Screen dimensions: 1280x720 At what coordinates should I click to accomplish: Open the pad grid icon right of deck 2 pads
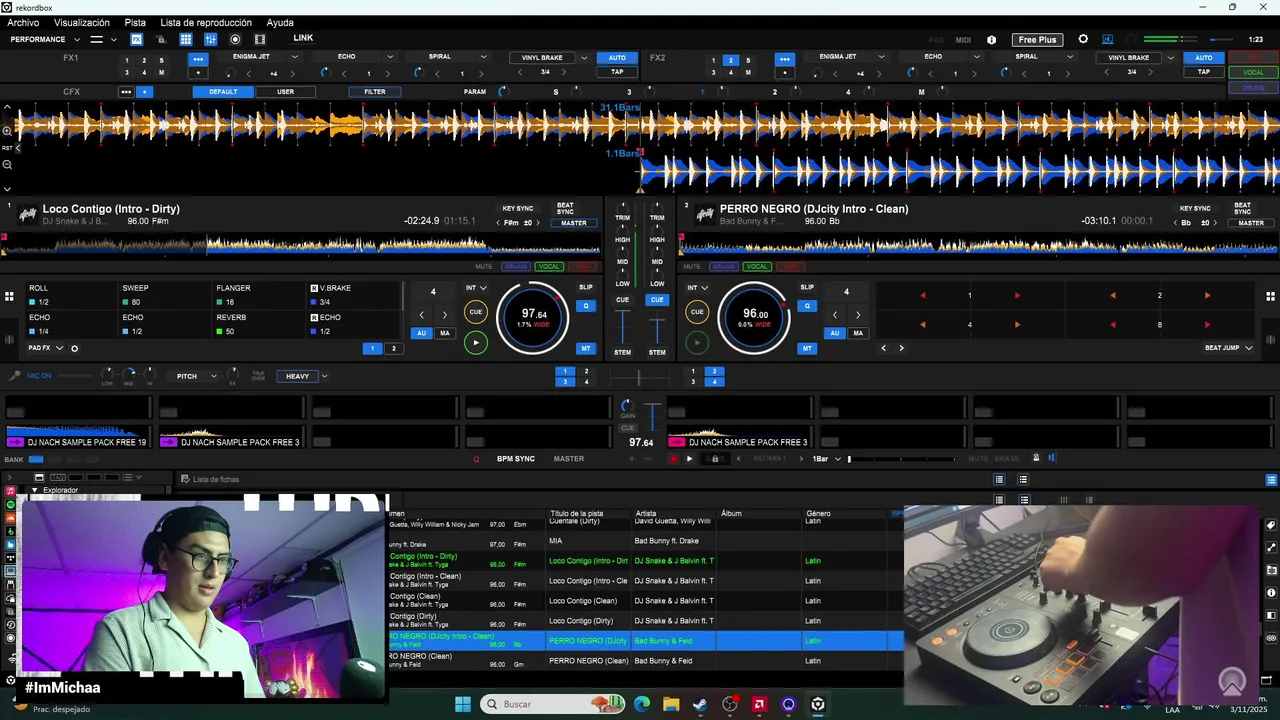coord(1271,296)
